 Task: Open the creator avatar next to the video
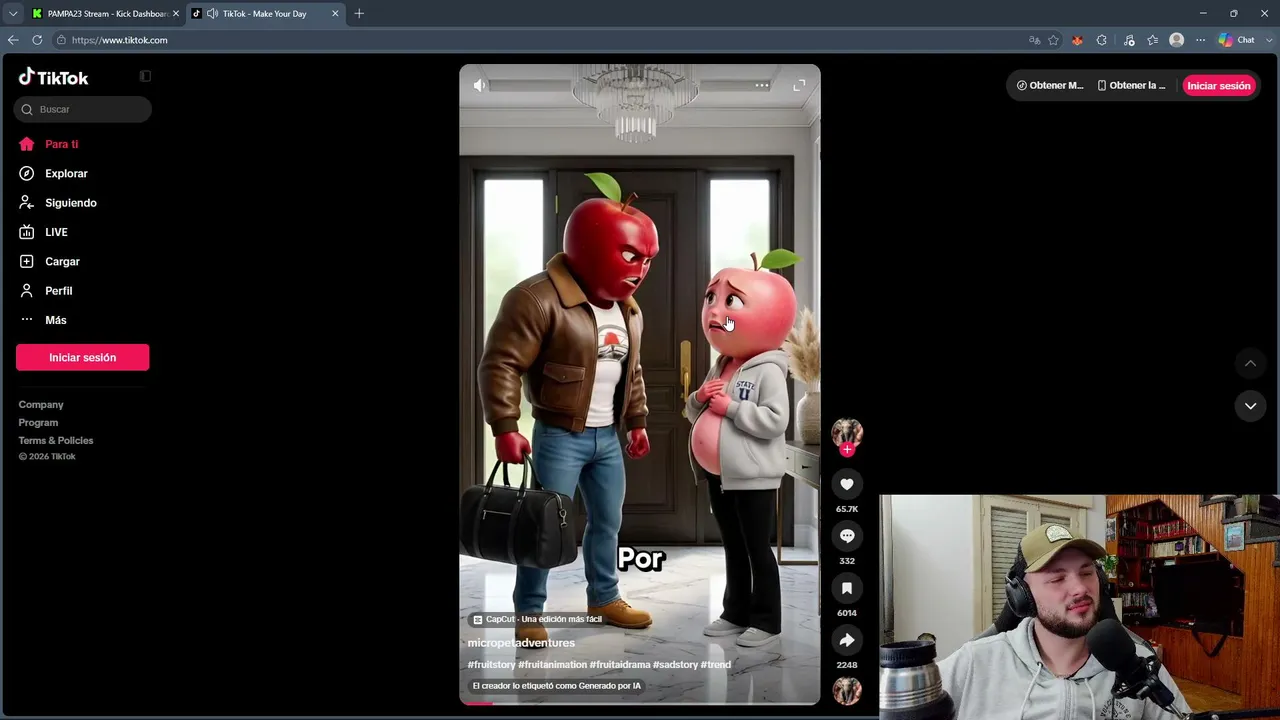pyautogui.click(x=847, y=432)
